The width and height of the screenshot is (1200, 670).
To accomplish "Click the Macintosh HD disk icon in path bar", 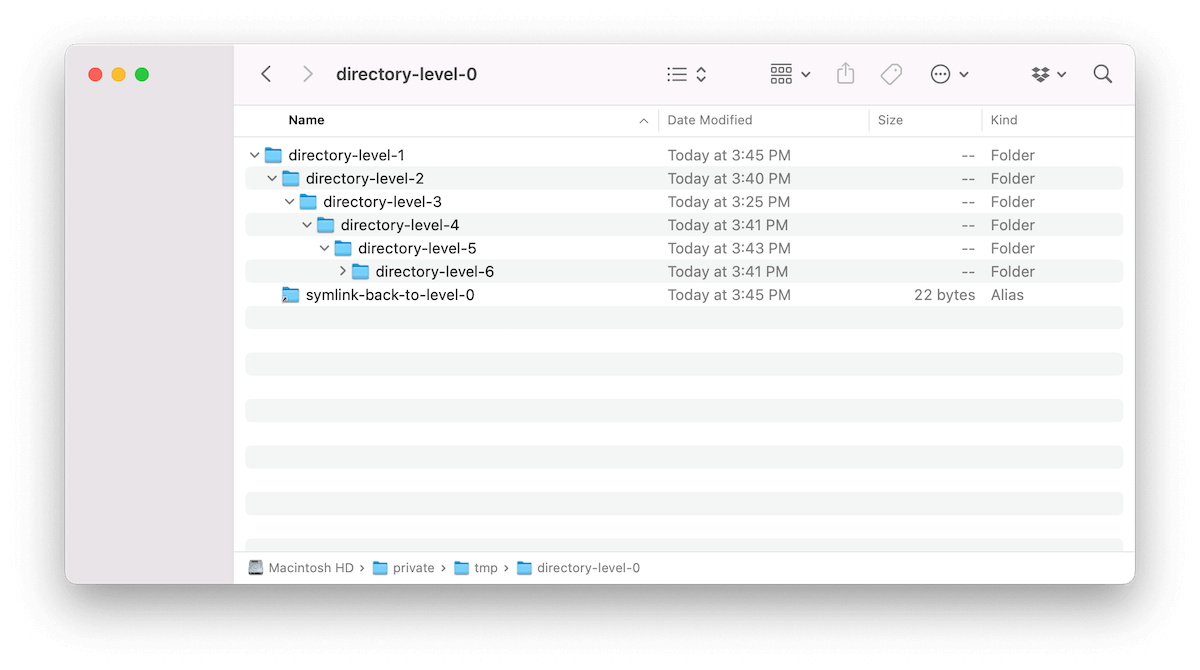I will tap(256, 567).
